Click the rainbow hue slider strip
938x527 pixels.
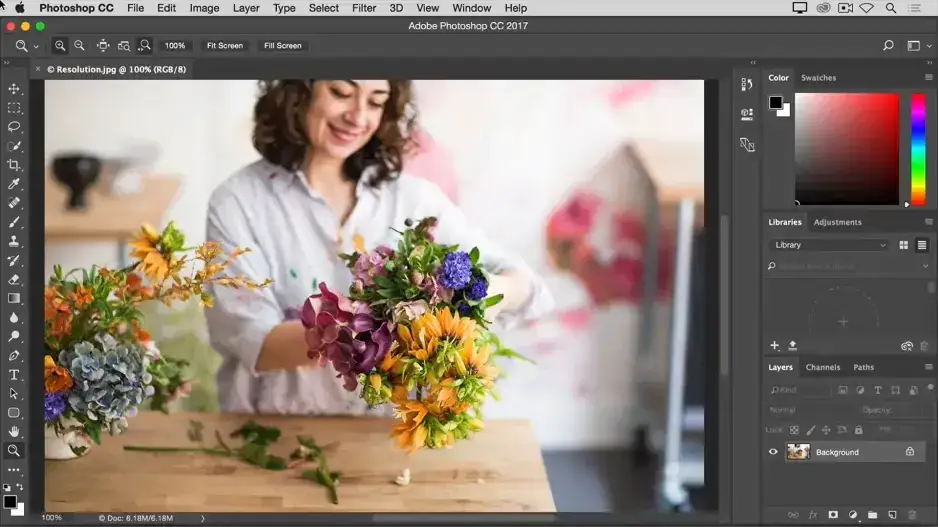[917, 149]
